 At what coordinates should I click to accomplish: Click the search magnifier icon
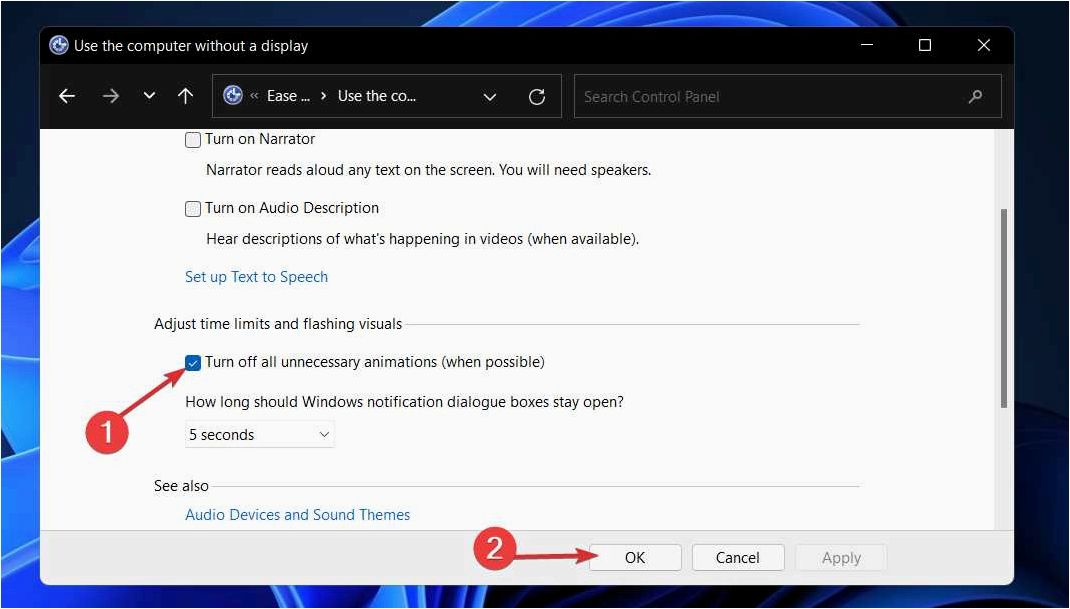[x=975, y=97]
